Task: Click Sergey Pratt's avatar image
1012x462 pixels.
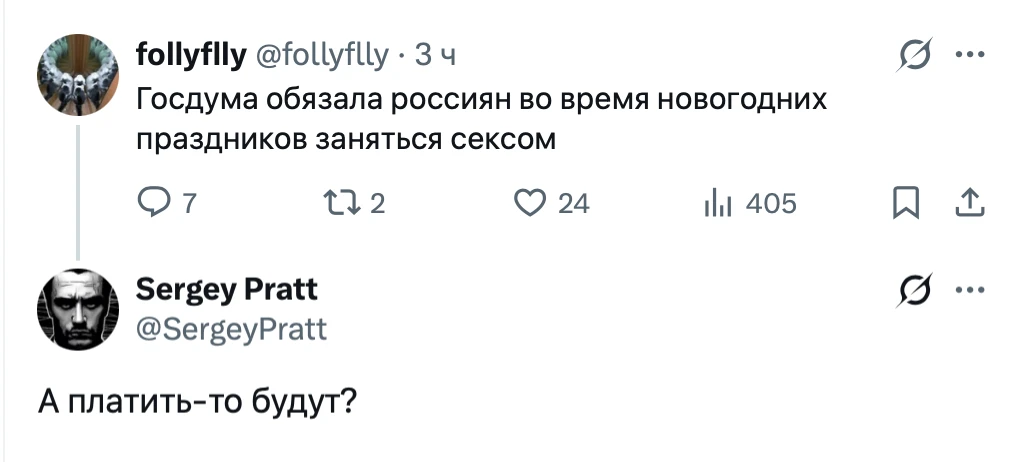Action: pyautogui.click(x=76, y=308)
